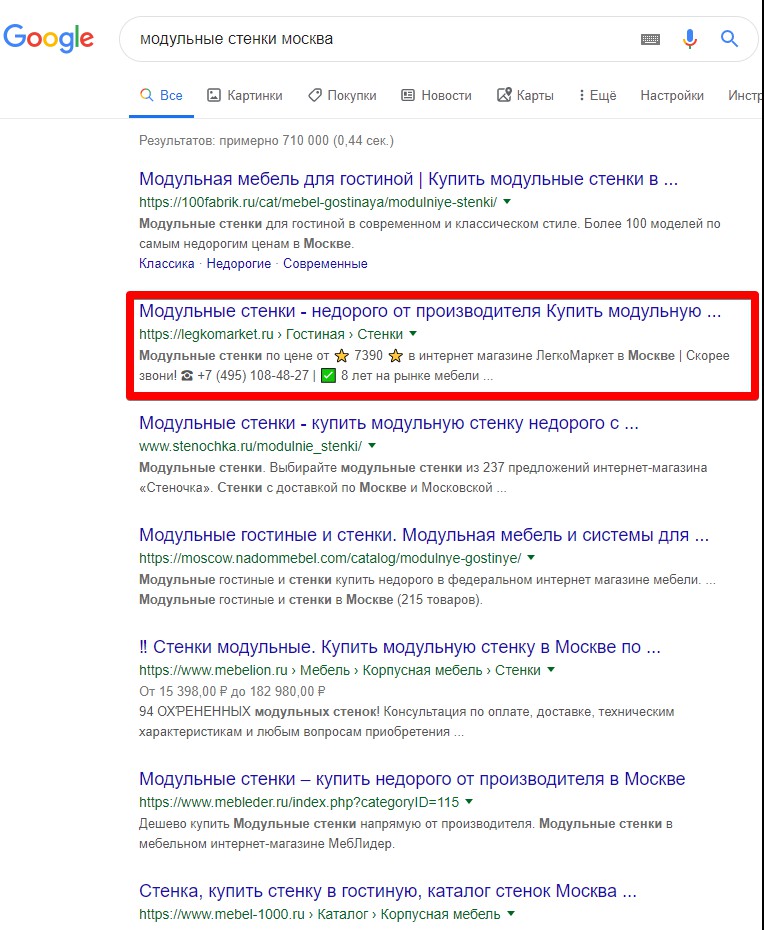Click price range 'От 15 398,00 ₽ до 182 980,00 ₽'
The width and height of the screenshot is (764, 930).
pyautogui.click(x=233, y=691)
